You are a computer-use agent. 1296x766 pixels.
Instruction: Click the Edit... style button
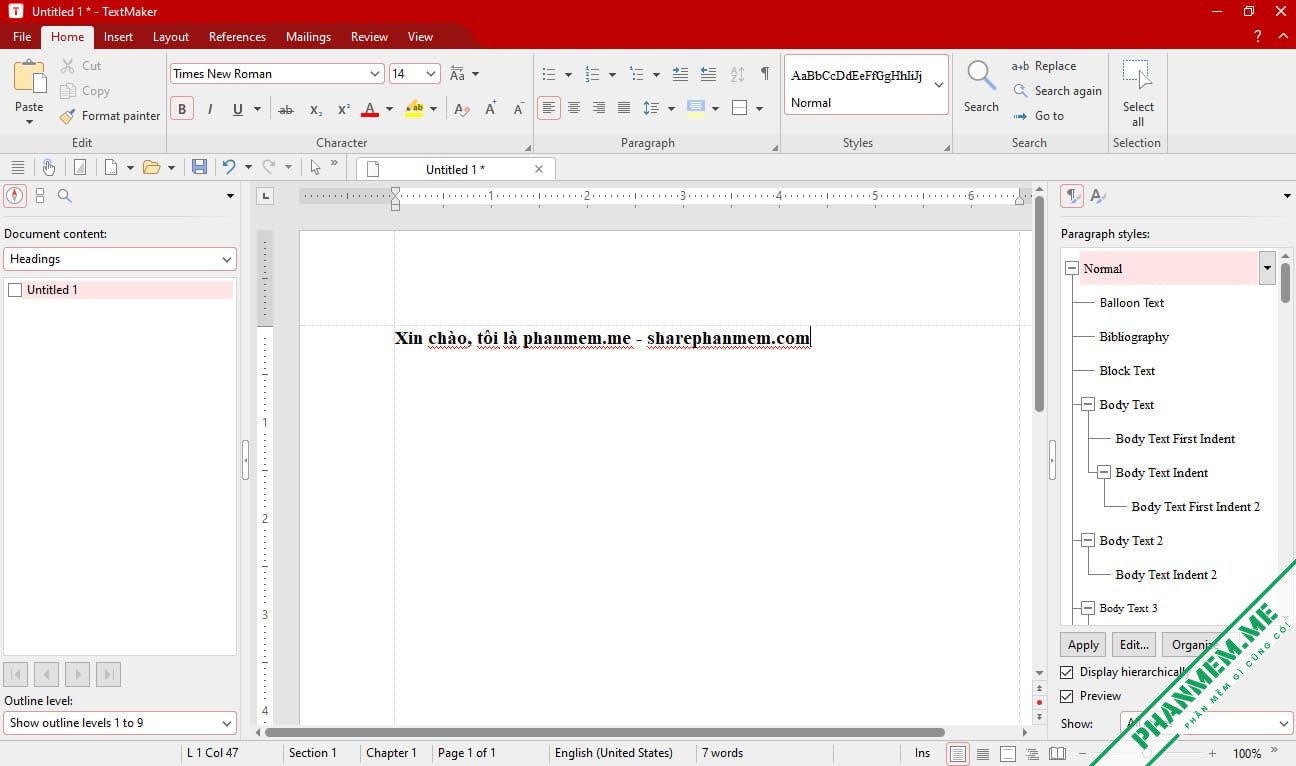pyautogui.click(x=1134, y=645)
